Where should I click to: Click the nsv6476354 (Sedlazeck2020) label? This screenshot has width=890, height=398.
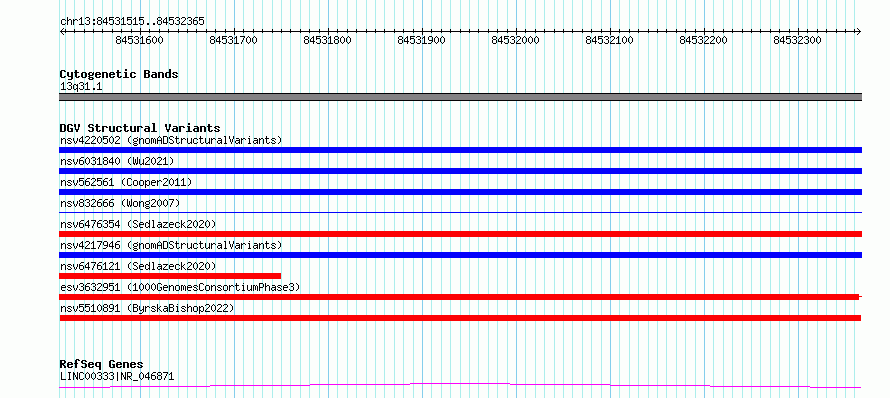click(x=138, y=224)
